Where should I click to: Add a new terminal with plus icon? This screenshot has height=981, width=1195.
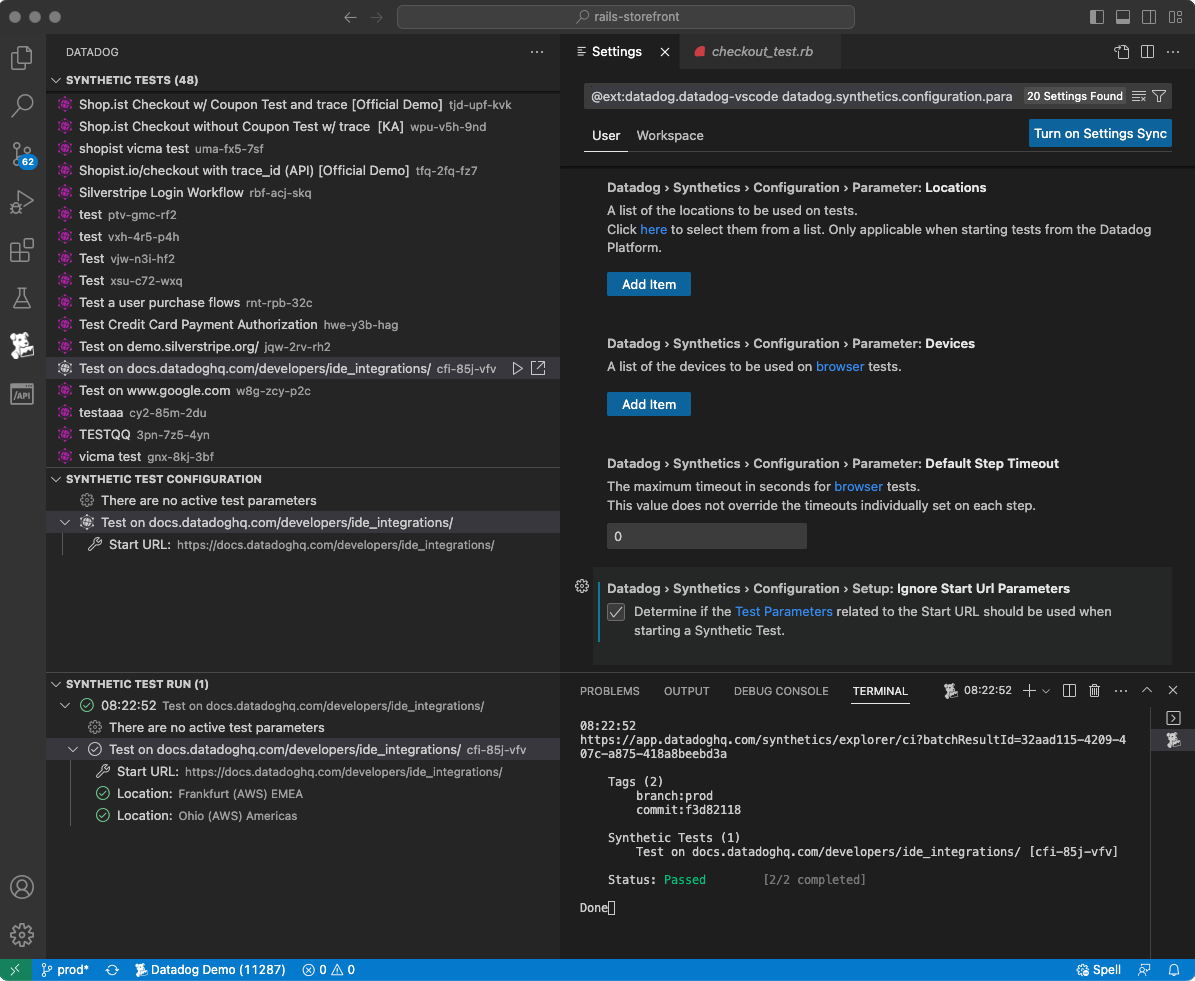coord(1029,691)
